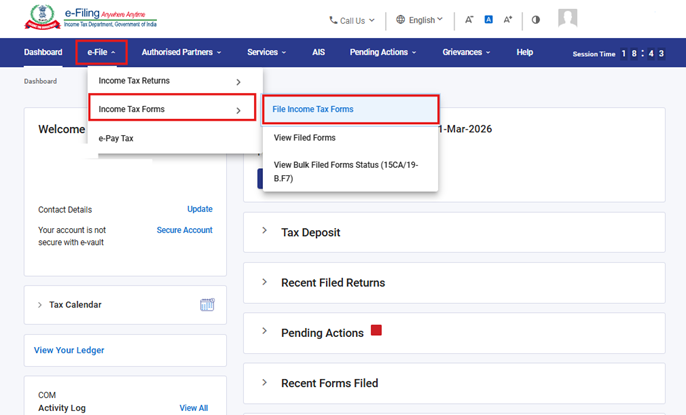Screen dimensions: 686x415
Task: Open the View Your Ledger link
Action: (69, 350)
